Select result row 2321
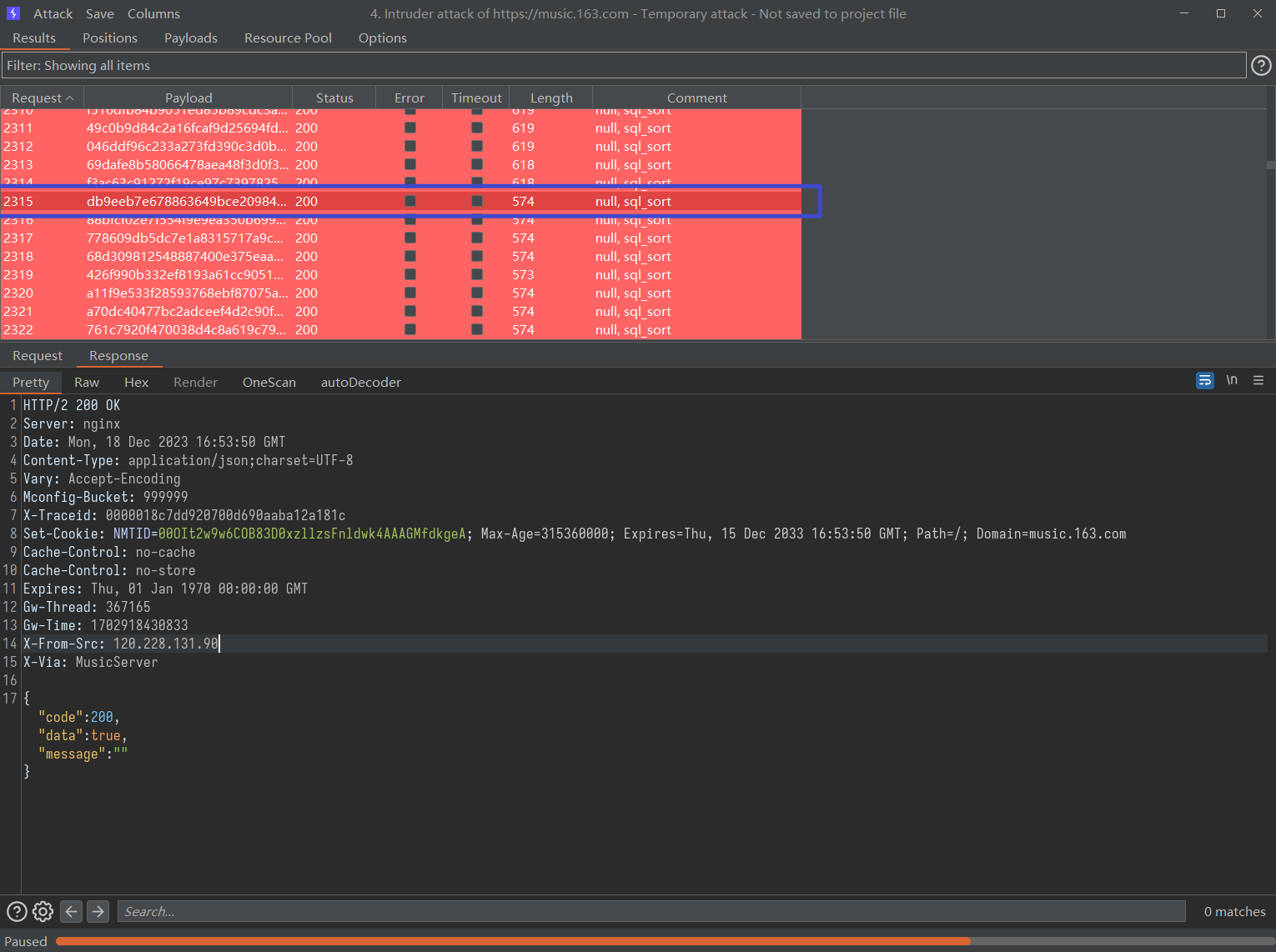This screenshot has height=952, width=1276. coord(400,312)
